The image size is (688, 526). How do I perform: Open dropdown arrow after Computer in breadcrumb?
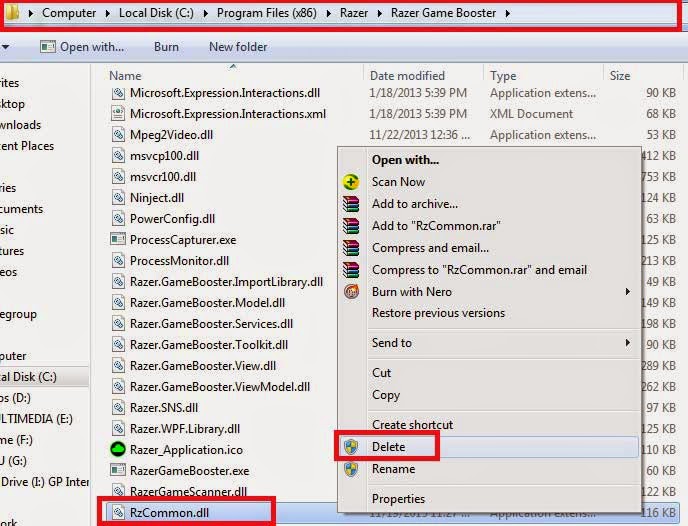[108, 13]
